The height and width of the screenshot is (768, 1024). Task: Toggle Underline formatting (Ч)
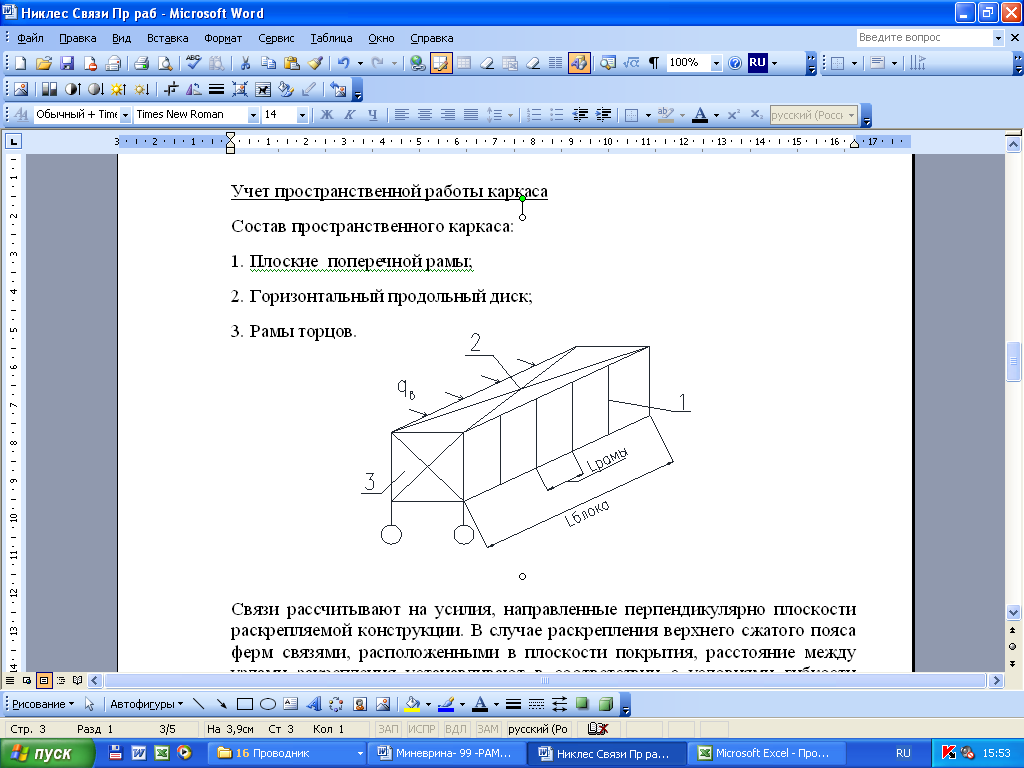pyautogui.click(x=372, y=115)
